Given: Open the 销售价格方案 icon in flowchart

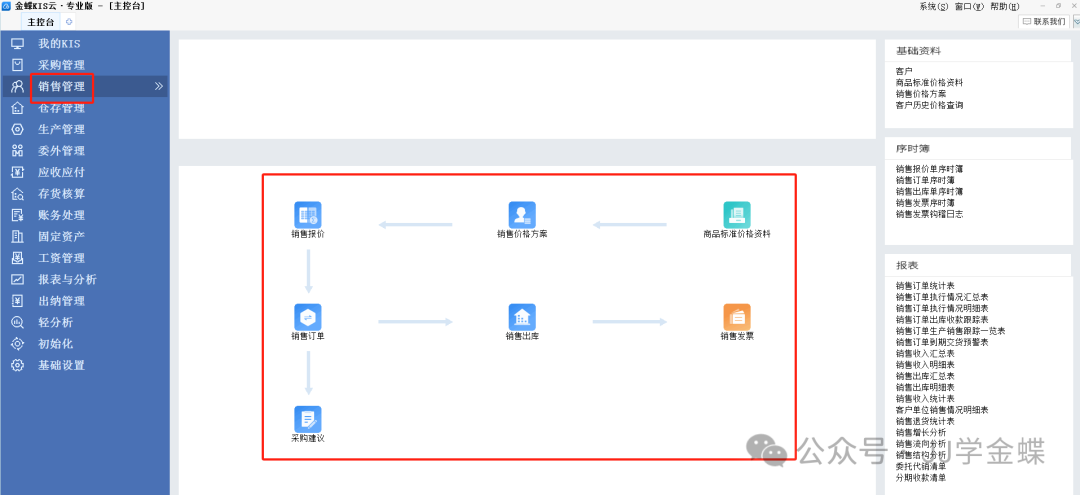Looking at the screenshot, I should [522, 215].
